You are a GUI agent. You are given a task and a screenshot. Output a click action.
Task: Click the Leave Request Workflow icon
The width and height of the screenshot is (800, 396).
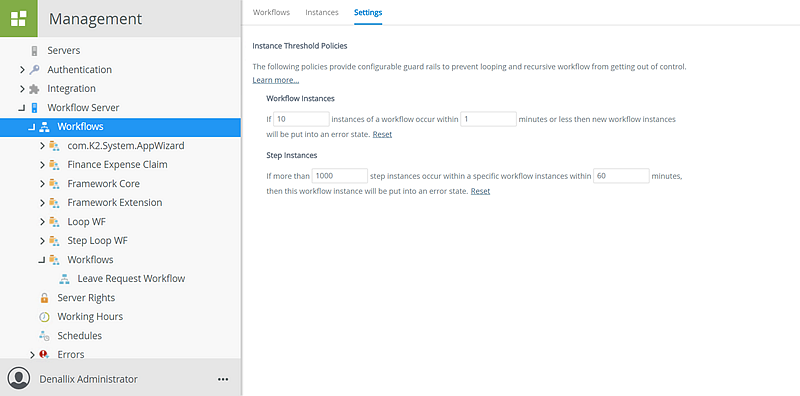pyautogui.click(x=64, y=279)
